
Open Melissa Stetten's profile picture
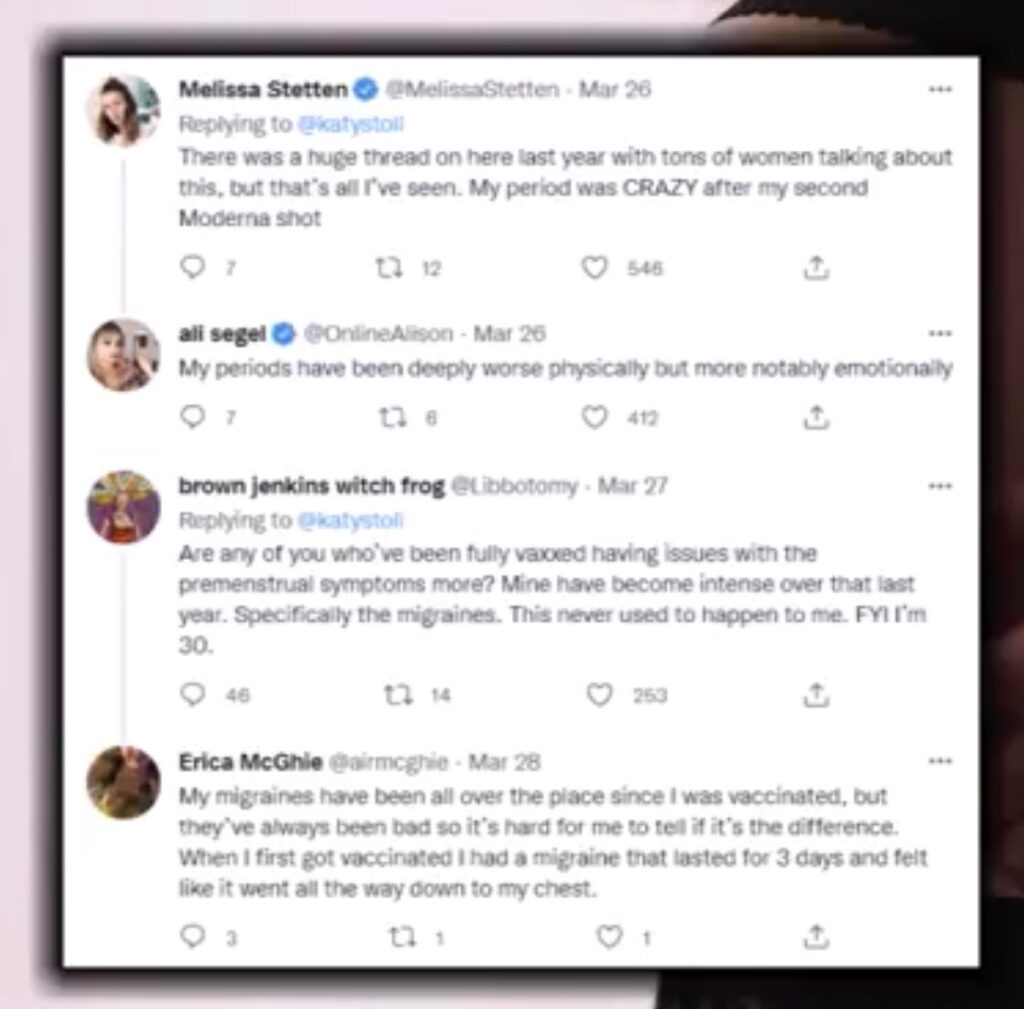(x=123, y=110)
